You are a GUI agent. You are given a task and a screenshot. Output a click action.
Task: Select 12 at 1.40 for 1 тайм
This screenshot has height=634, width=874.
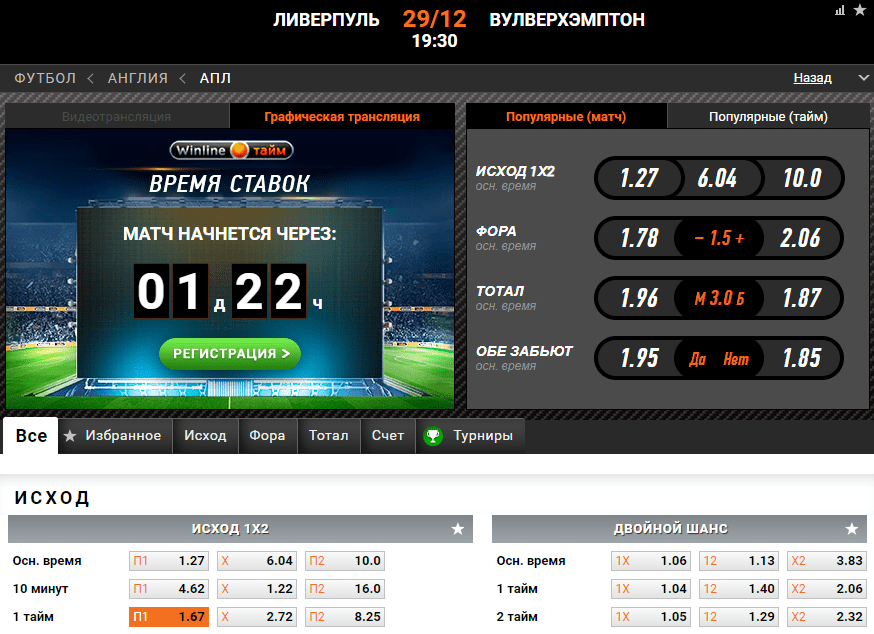point(739,589)
